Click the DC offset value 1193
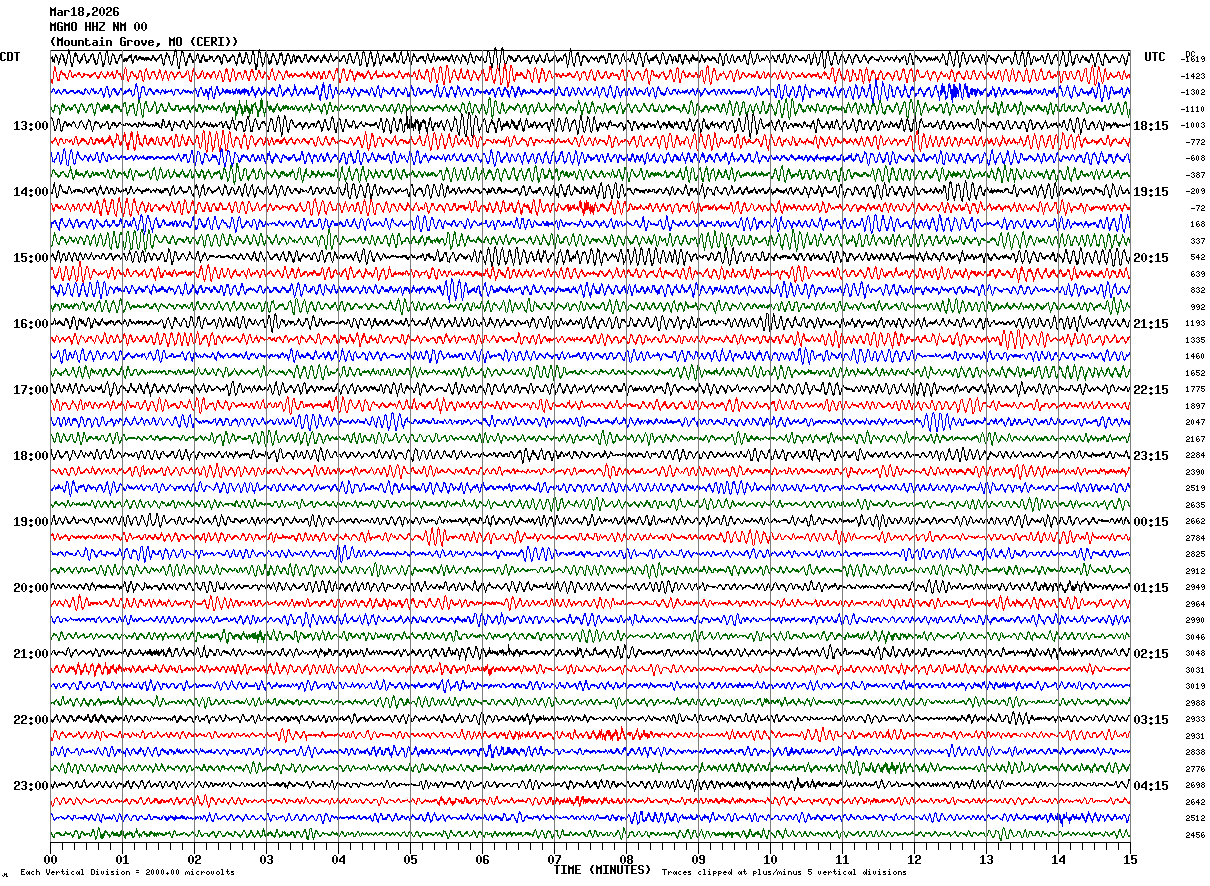Screen dimensions: 1210x886 (1196, 323)
